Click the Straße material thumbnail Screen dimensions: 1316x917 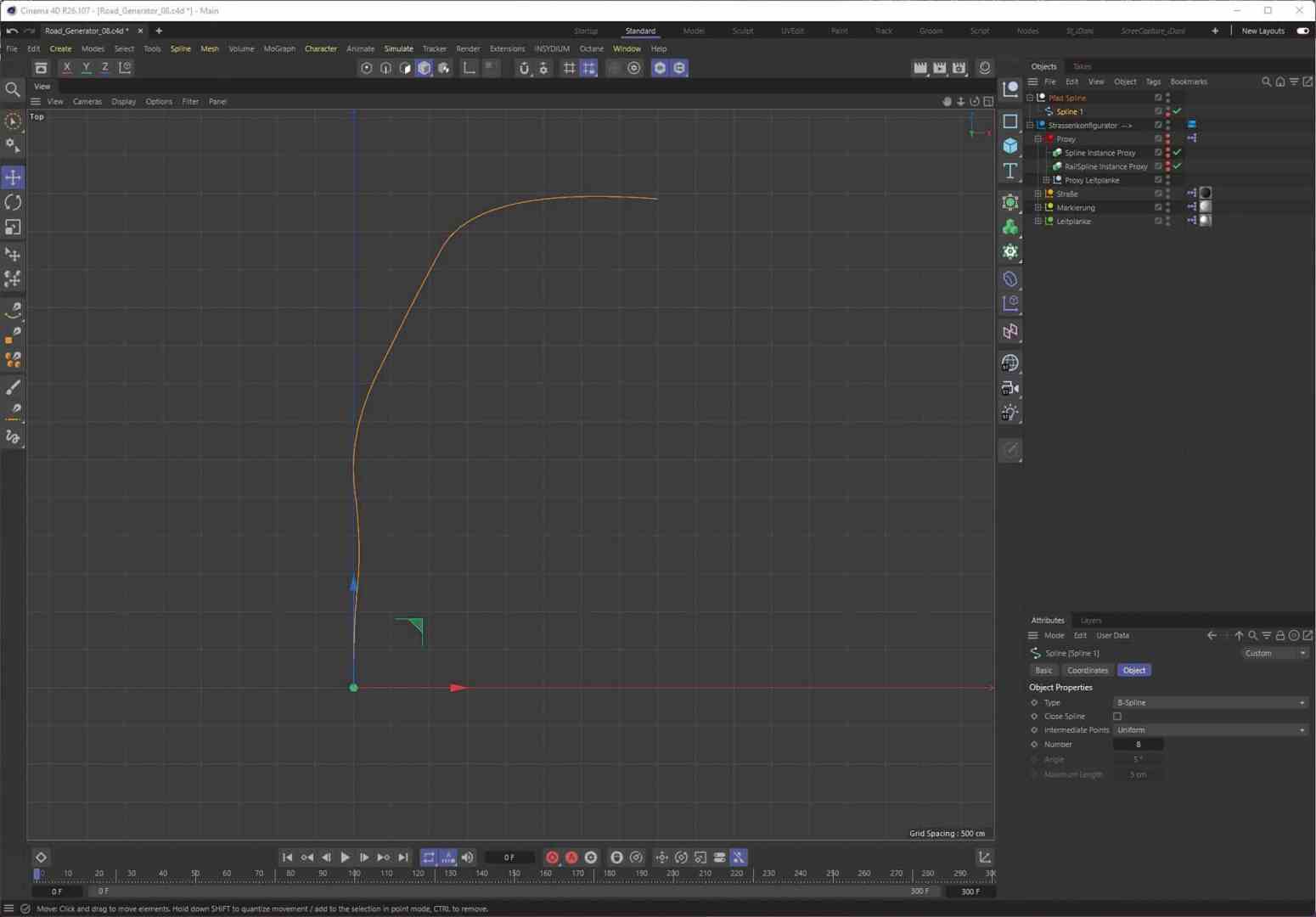1206,193
